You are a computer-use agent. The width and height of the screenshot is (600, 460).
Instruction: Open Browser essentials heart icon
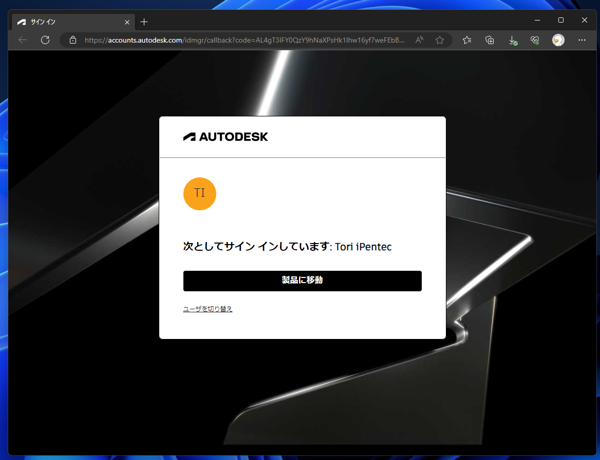pos(535,40)
